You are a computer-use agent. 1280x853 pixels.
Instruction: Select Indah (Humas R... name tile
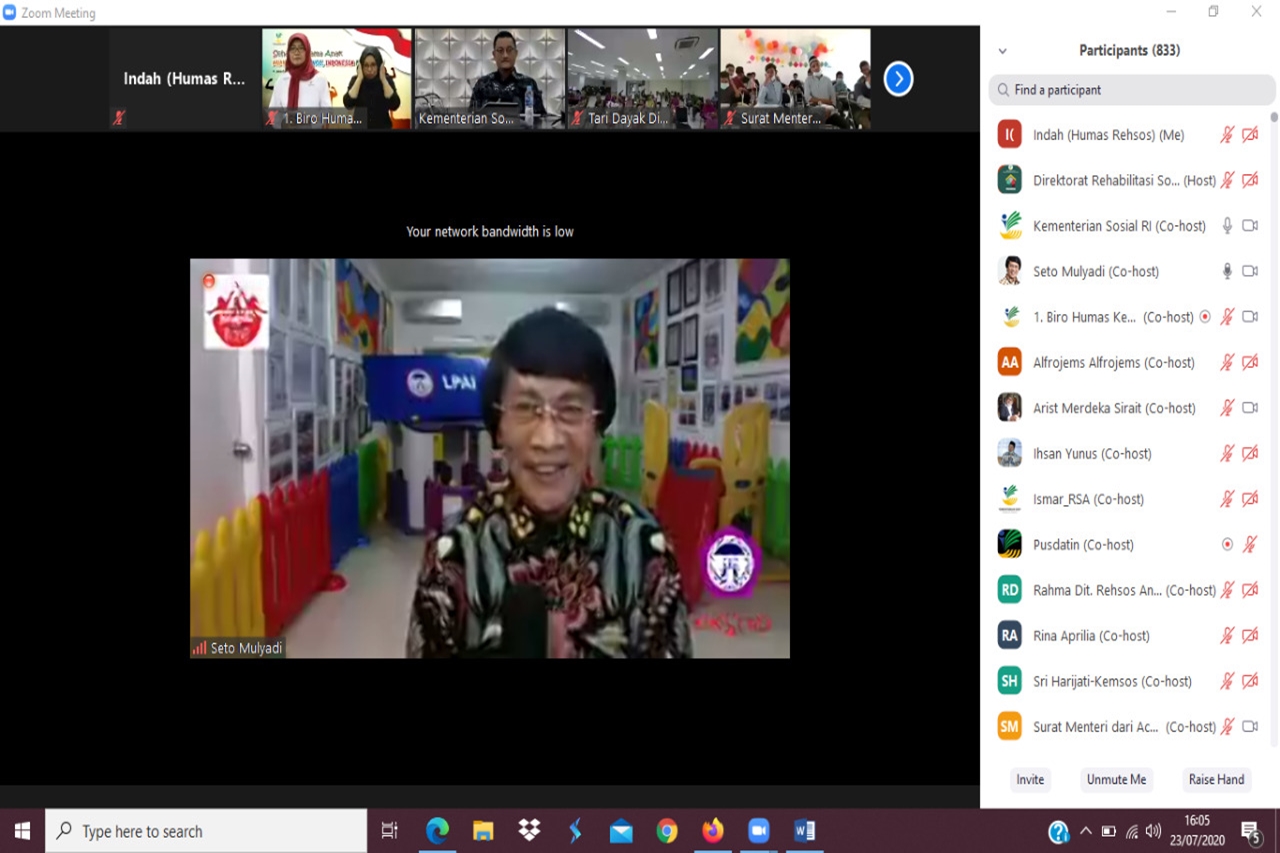(x=184, y=78)
